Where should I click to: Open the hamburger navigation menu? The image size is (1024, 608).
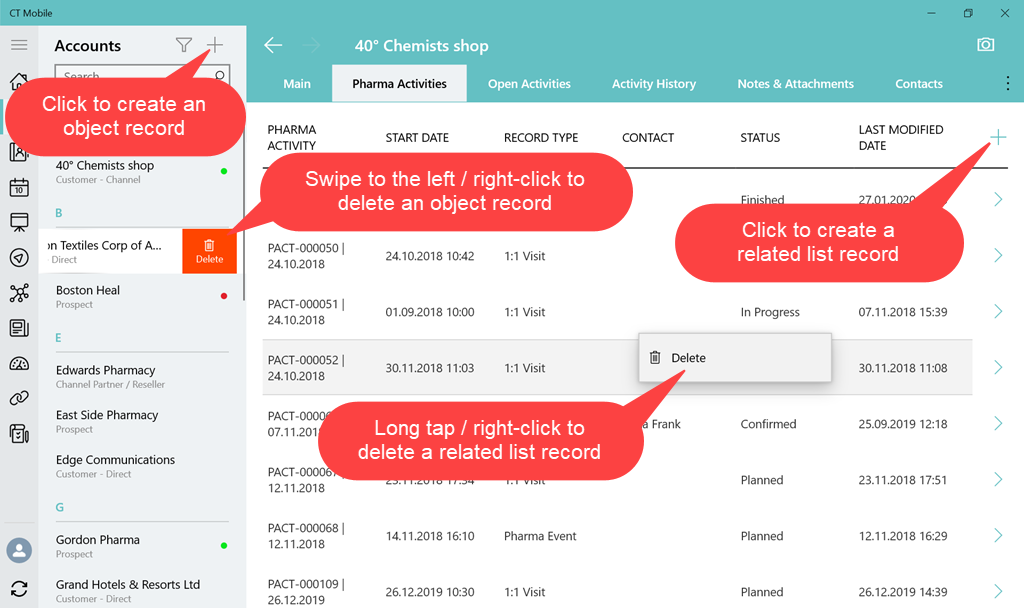[19, 45]
